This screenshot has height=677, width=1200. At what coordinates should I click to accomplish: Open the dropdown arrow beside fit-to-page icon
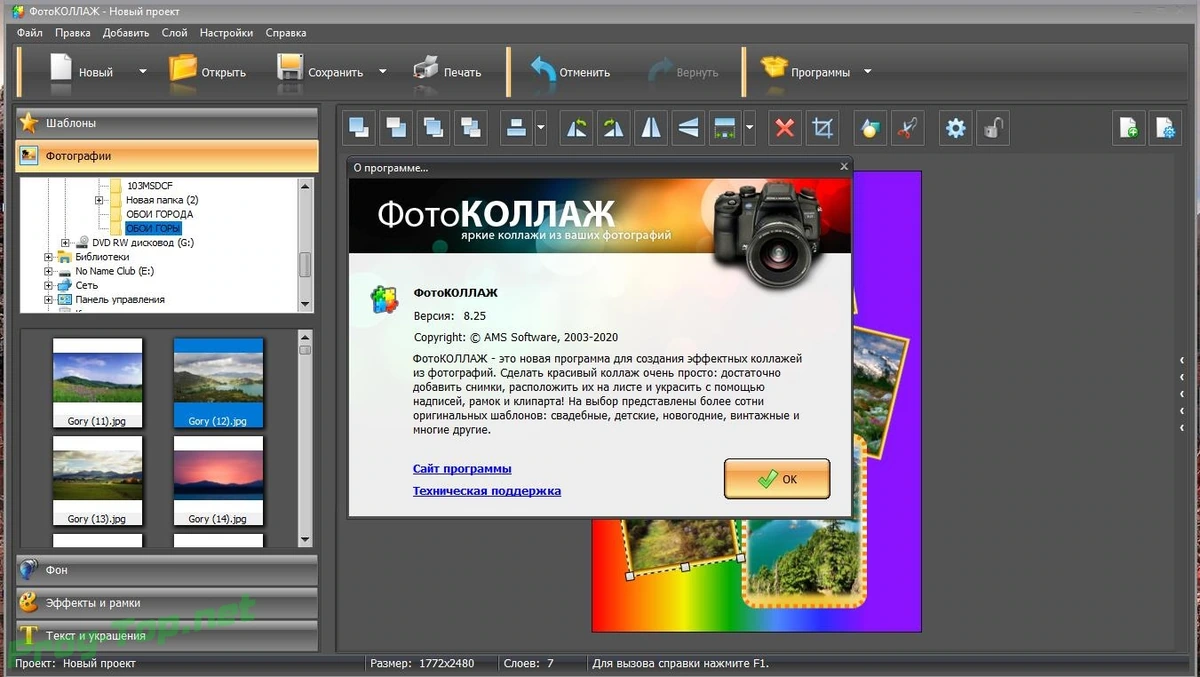point(749,128)
